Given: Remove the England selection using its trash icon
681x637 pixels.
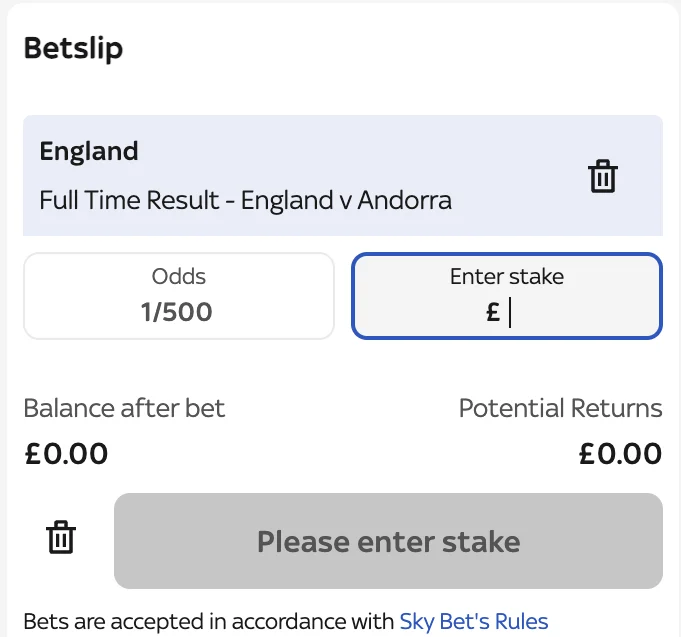Looking at the screenshot, I should coord(602,176).
